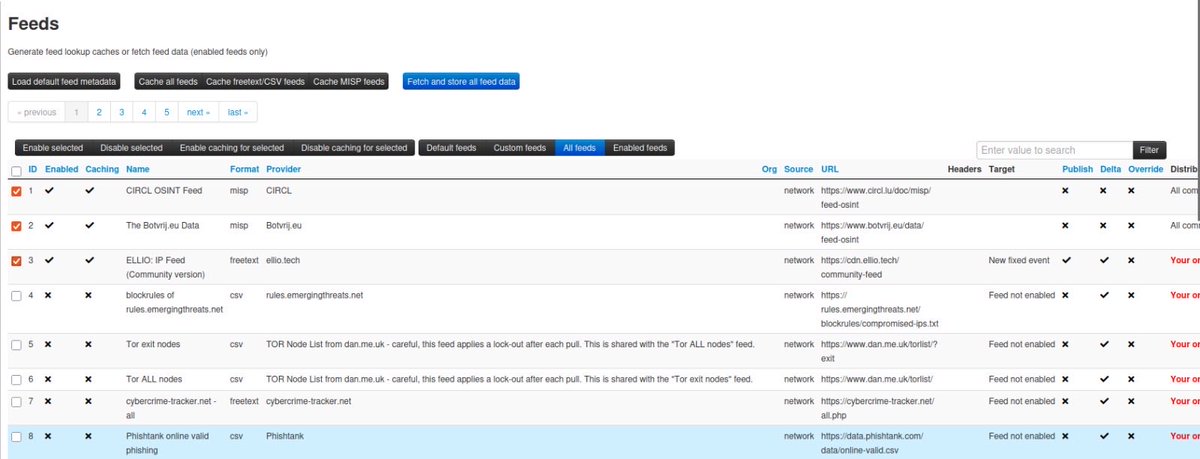1200x459 pixels.
Task: Go to pagination page 4
Action: [x=144, y=112]
